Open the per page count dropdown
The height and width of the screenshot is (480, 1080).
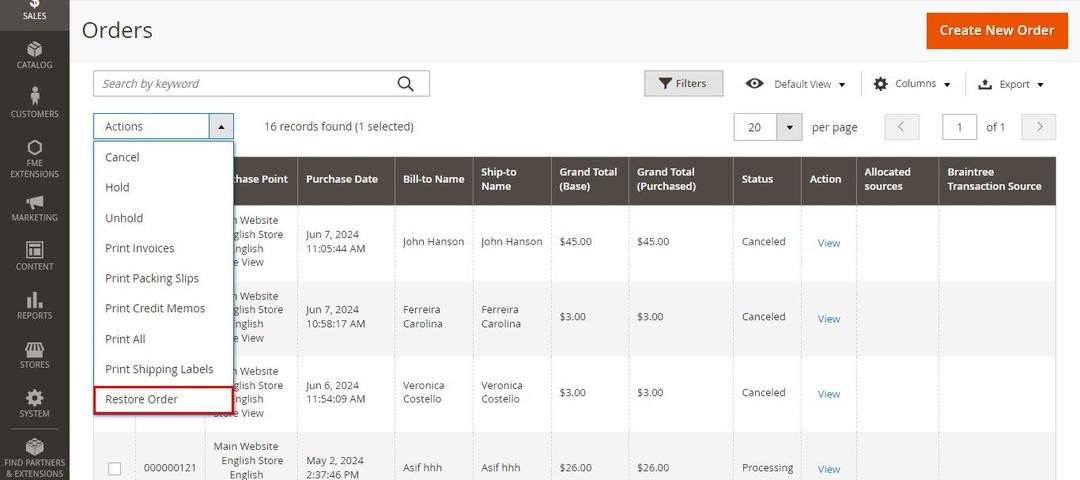(x=790, y=127)
